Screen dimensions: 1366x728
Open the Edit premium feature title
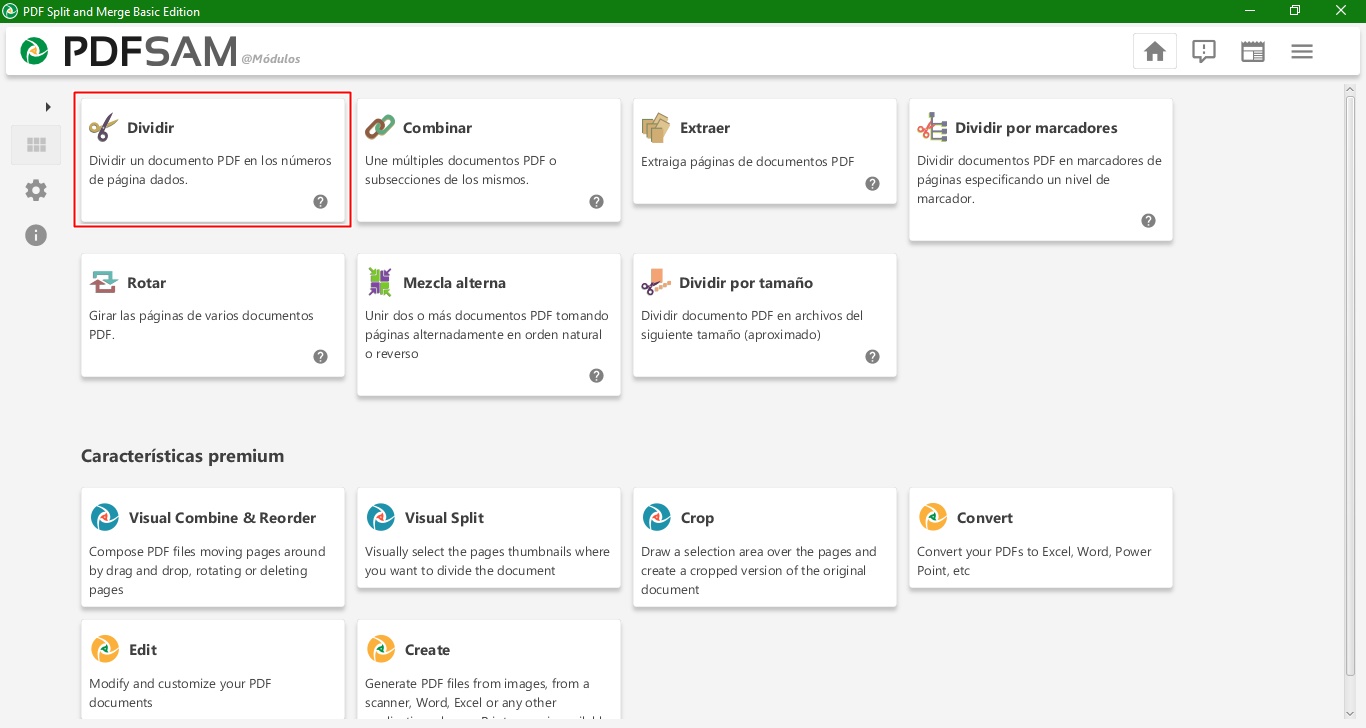(x=143, y=650)
